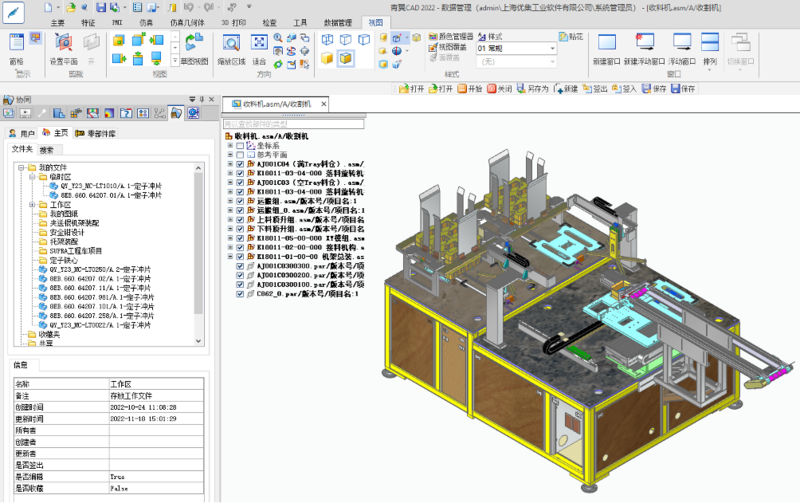
Task: Click 颜色管理器 color manager button
Action: coord(450,36)
